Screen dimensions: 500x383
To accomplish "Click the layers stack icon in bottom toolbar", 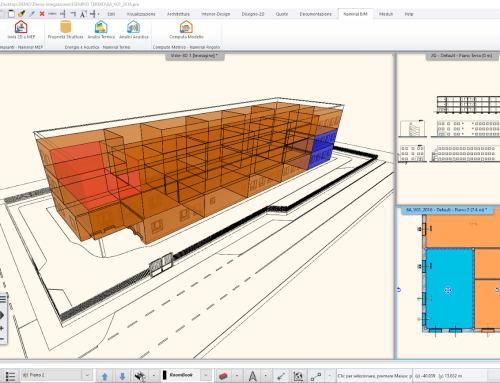I will (140, 376).
